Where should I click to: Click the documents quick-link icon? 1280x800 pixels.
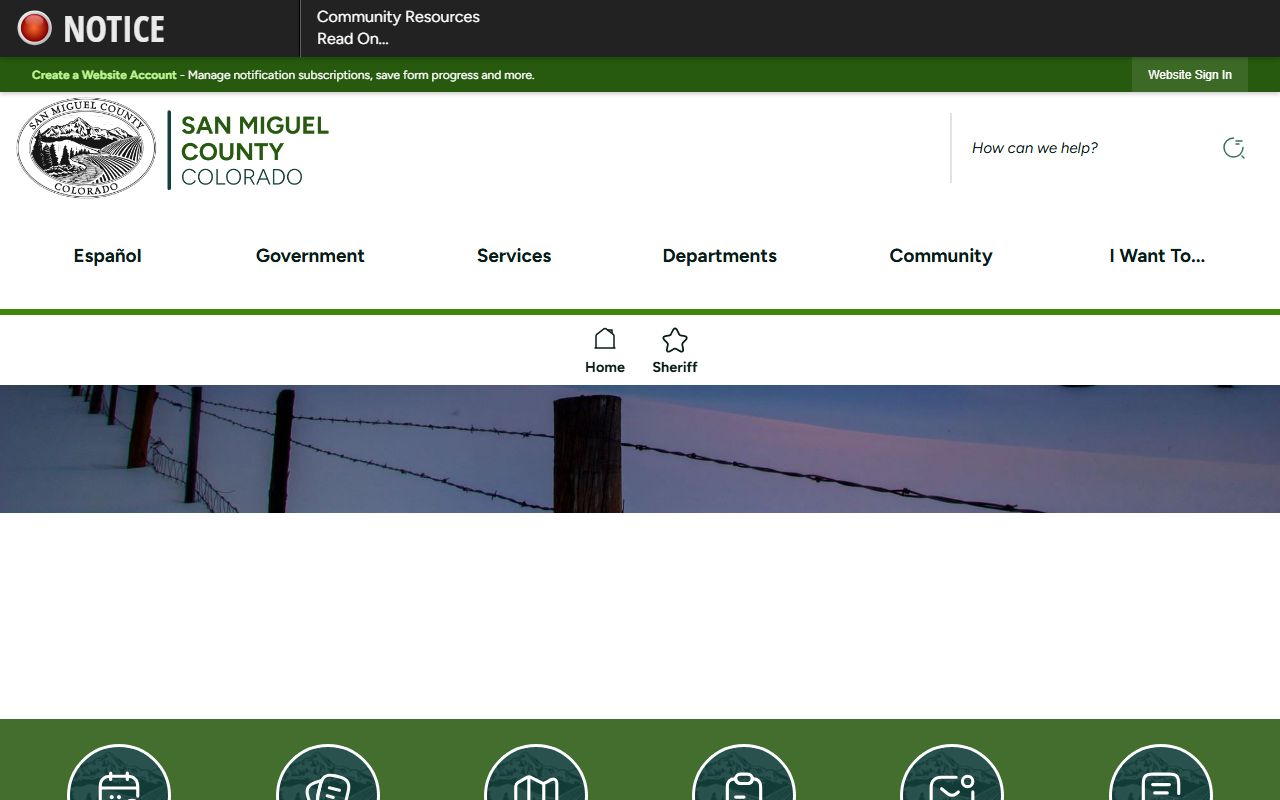point(328,772)
